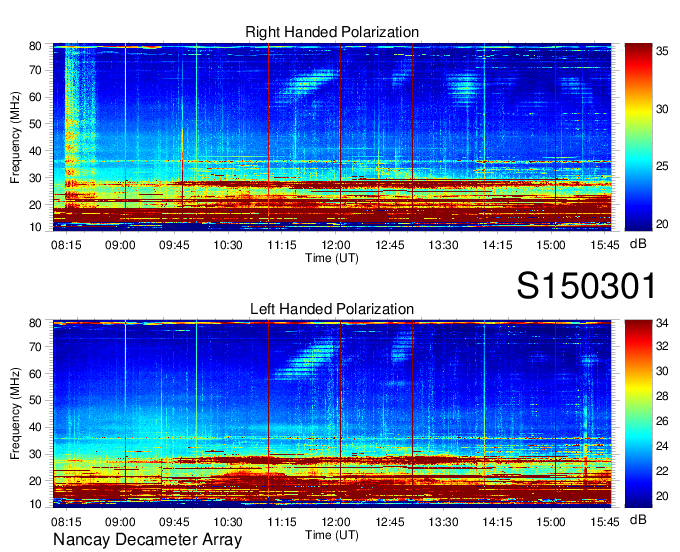Click 13:30 time tick of Left Handed plot

(x=443, y=522)
